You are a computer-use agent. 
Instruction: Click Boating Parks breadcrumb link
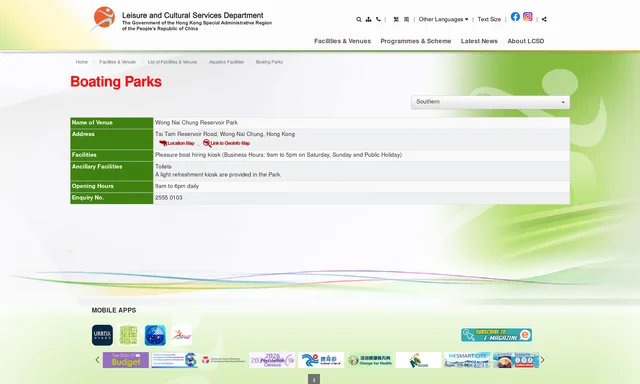tap(269, 62)
